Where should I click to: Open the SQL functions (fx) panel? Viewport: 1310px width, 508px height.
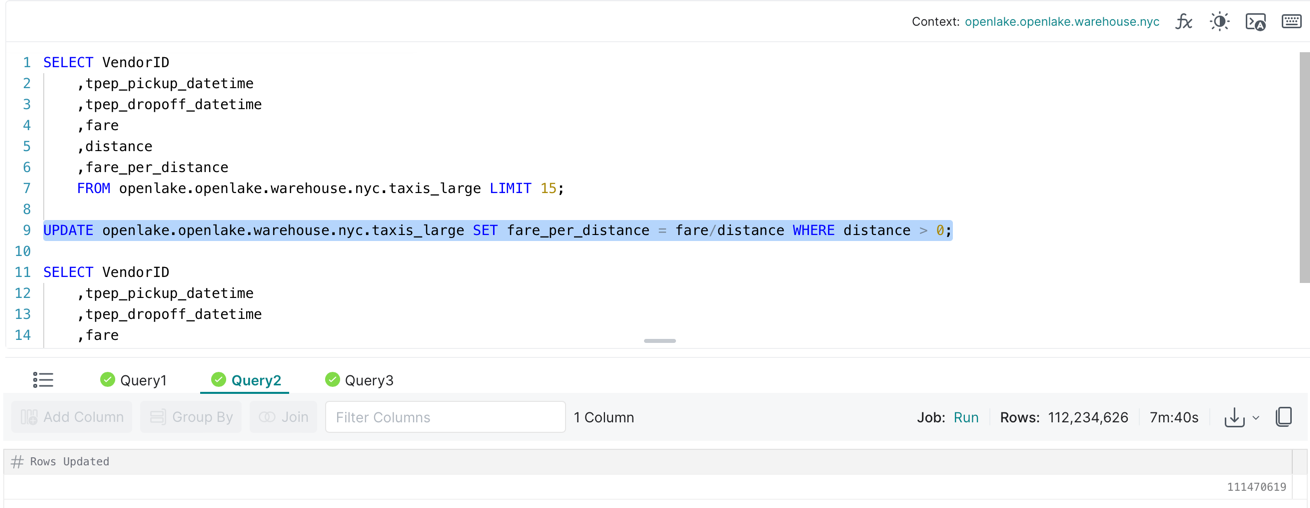pyautogui.click(x=1183, y=21)
